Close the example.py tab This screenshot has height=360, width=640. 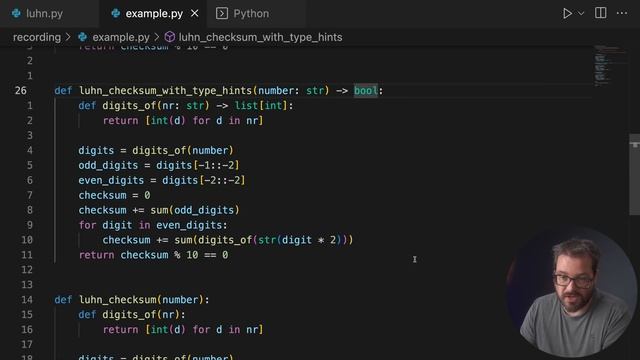pyautogui.click(x=195, y=13)
